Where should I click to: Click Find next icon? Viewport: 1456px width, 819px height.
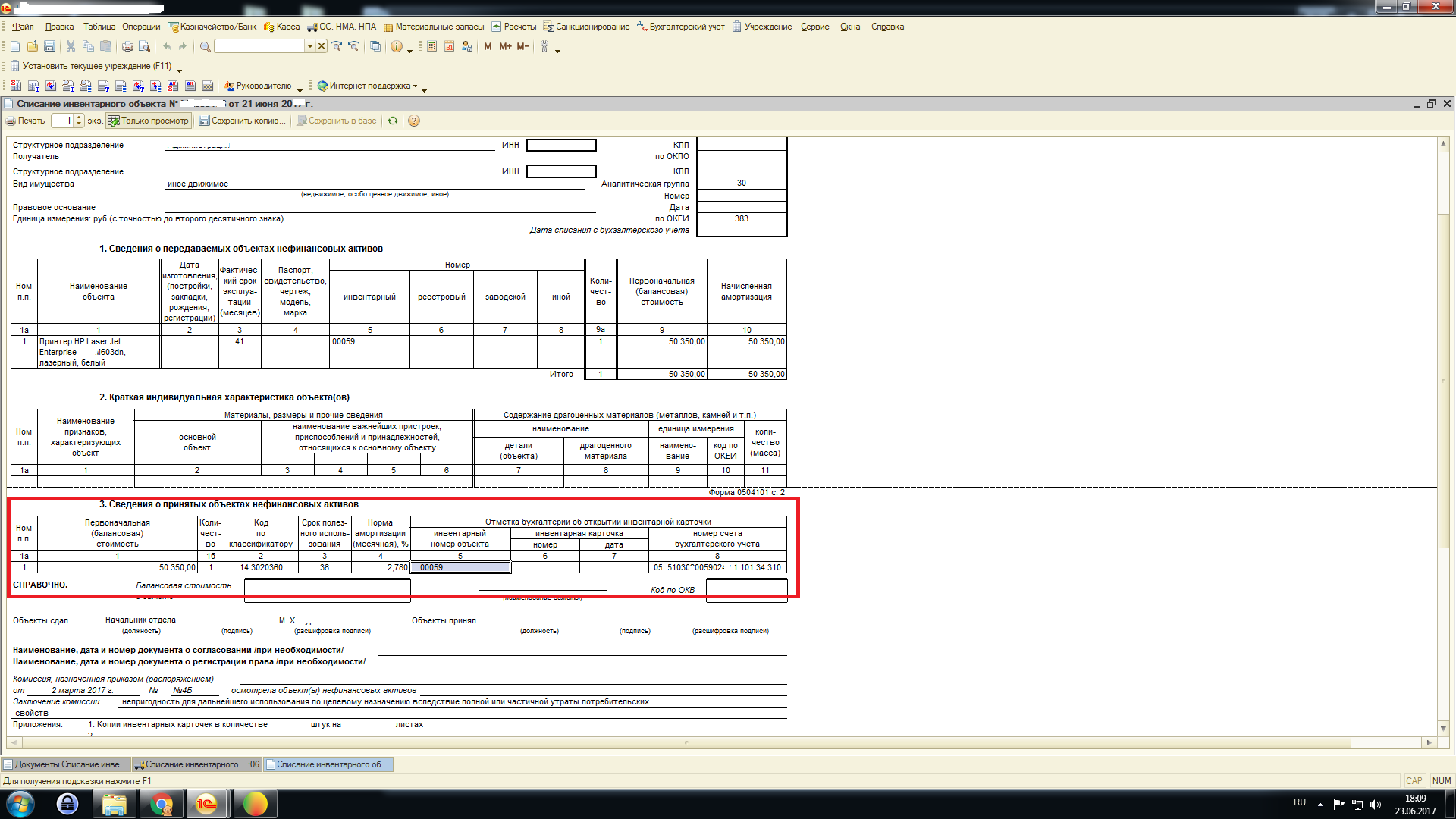pyautogui.click(x=337, y=47)
